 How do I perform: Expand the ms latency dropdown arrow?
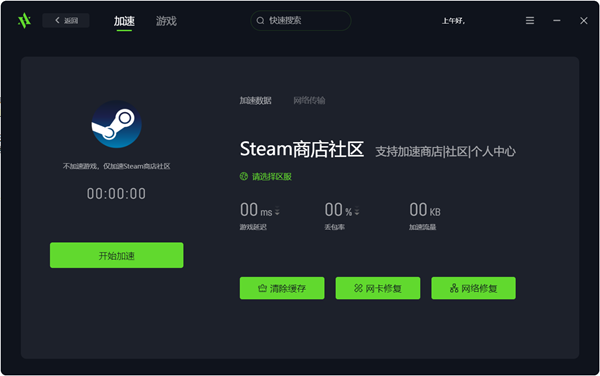click(x=277, y=211)
